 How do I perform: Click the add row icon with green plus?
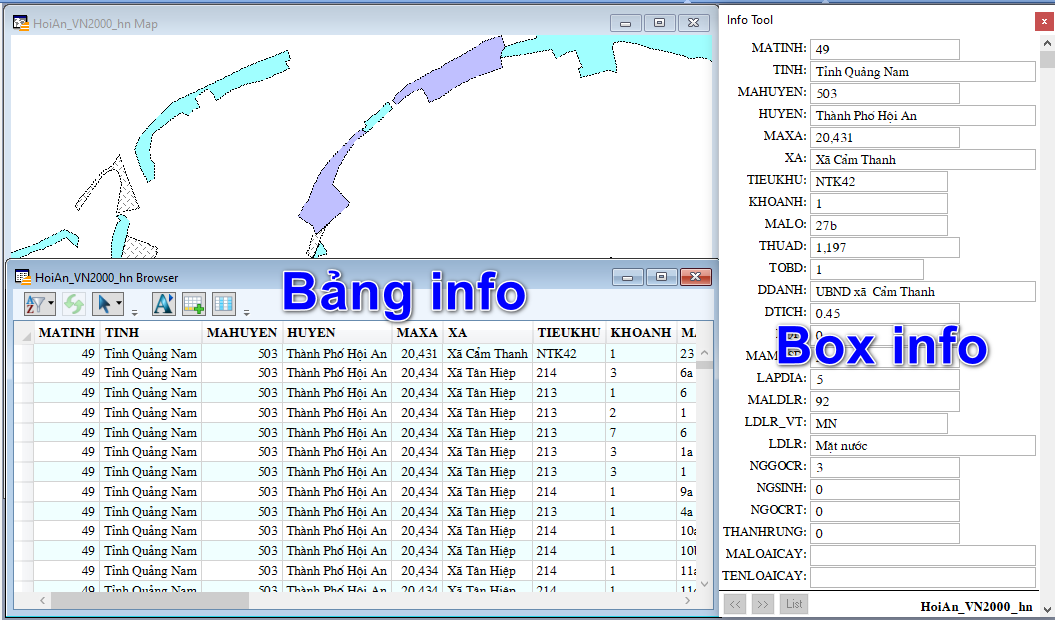pyautogui.click(x=194, y=304)
